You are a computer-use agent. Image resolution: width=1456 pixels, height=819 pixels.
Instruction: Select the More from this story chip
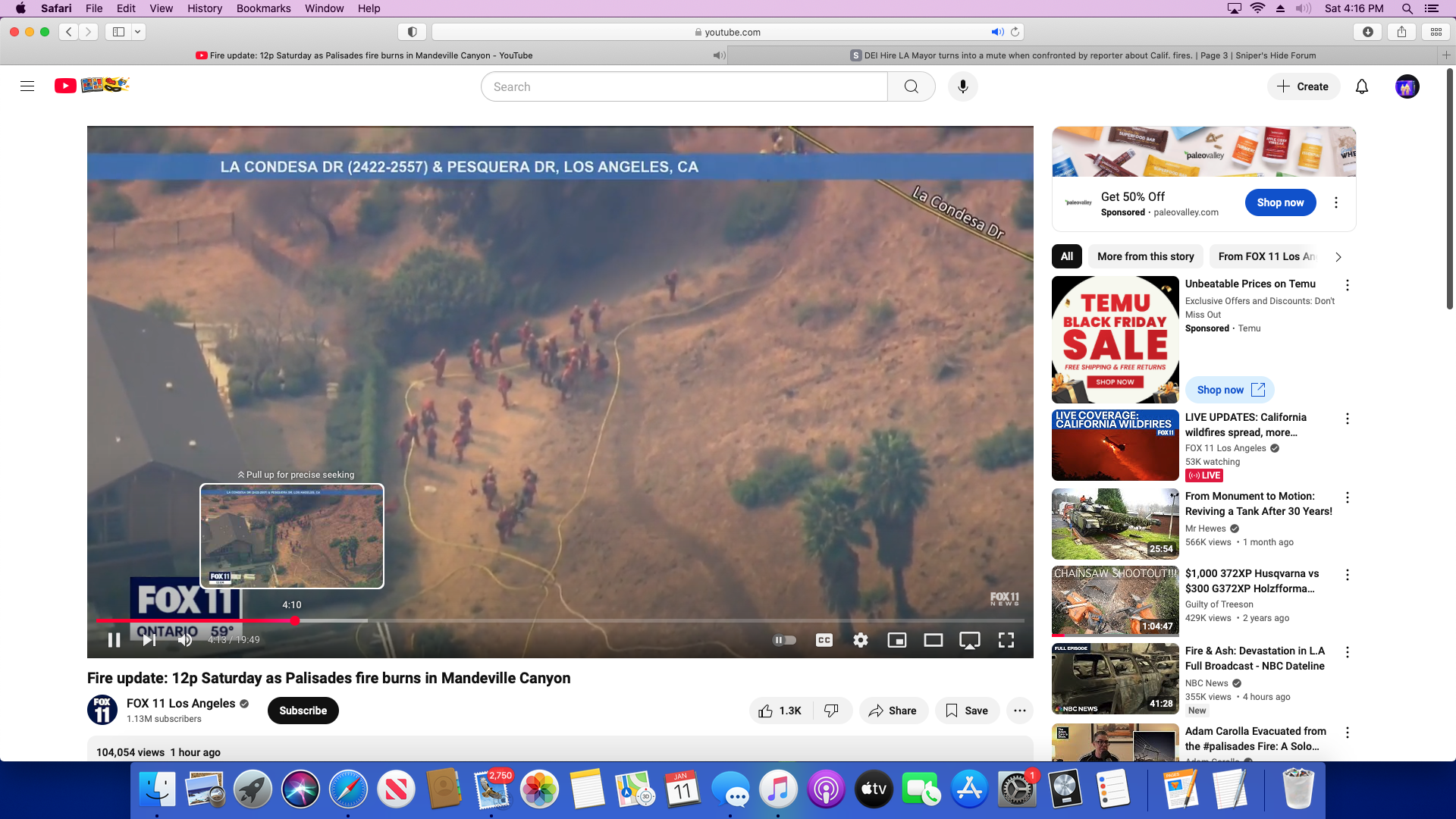point(1145,256)
